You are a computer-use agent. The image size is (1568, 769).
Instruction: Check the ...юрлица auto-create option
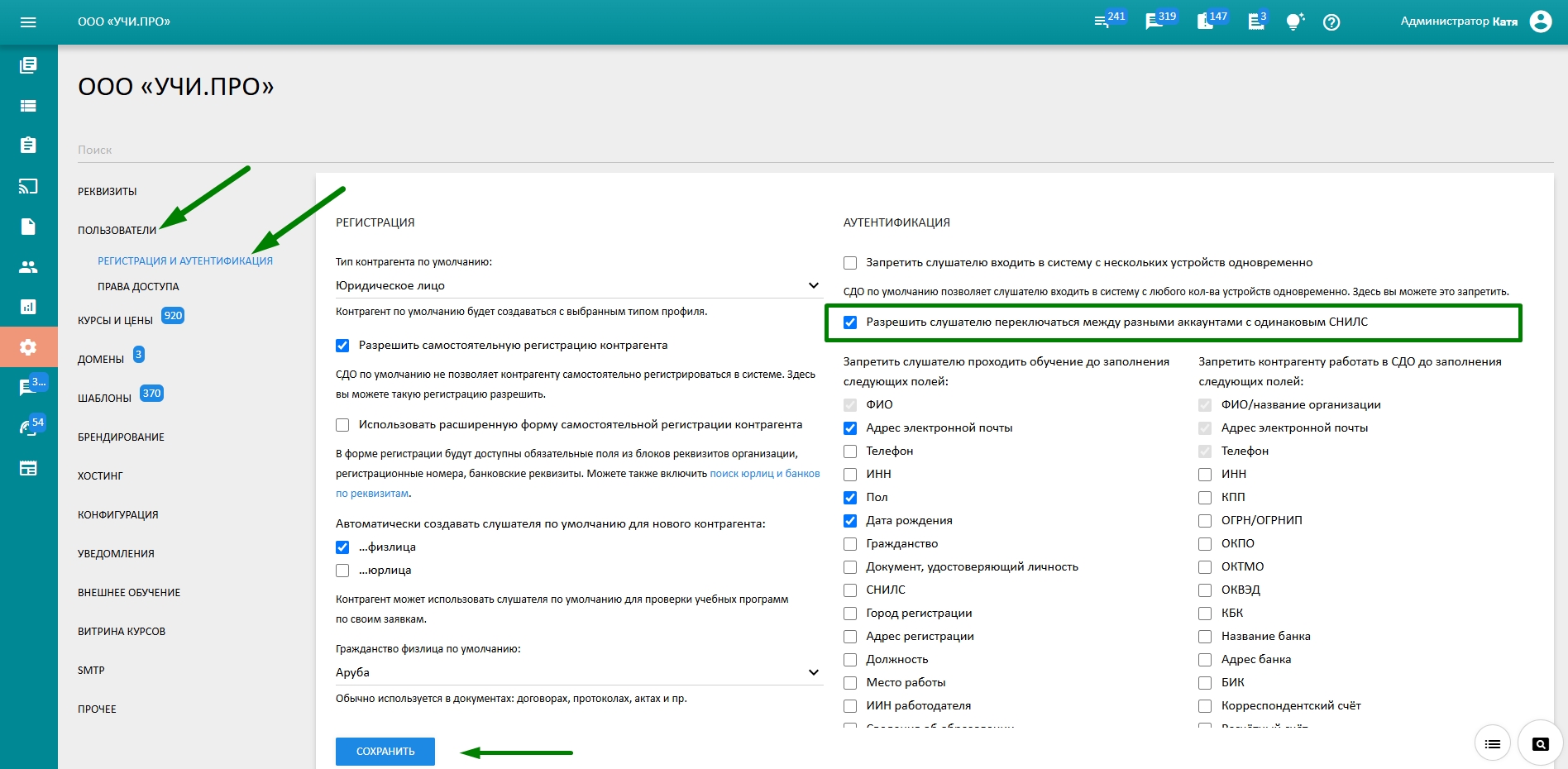pyautogui.click(x=342, y=571)
